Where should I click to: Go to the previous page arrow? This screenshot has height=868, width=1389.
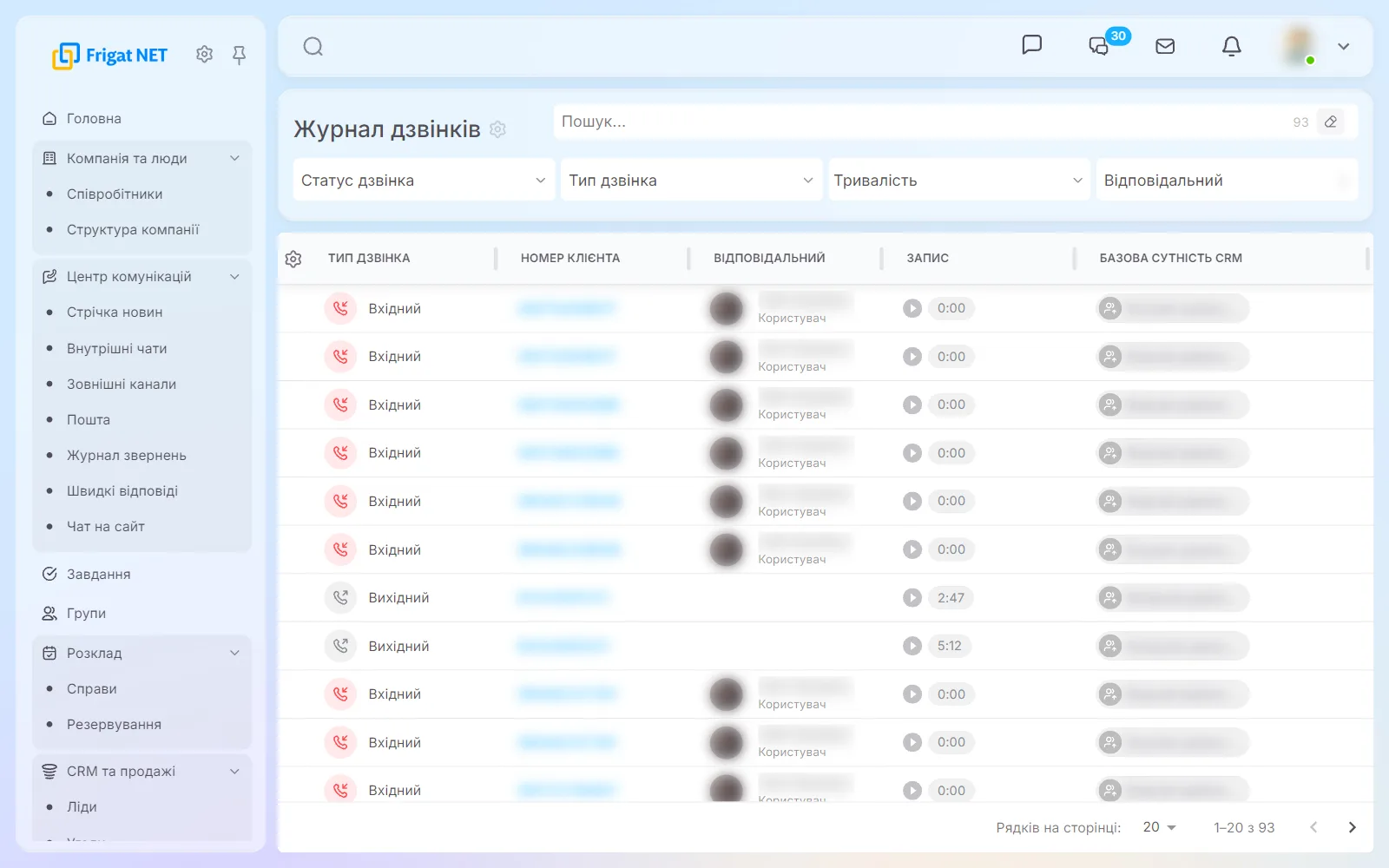coord(1313,827)
